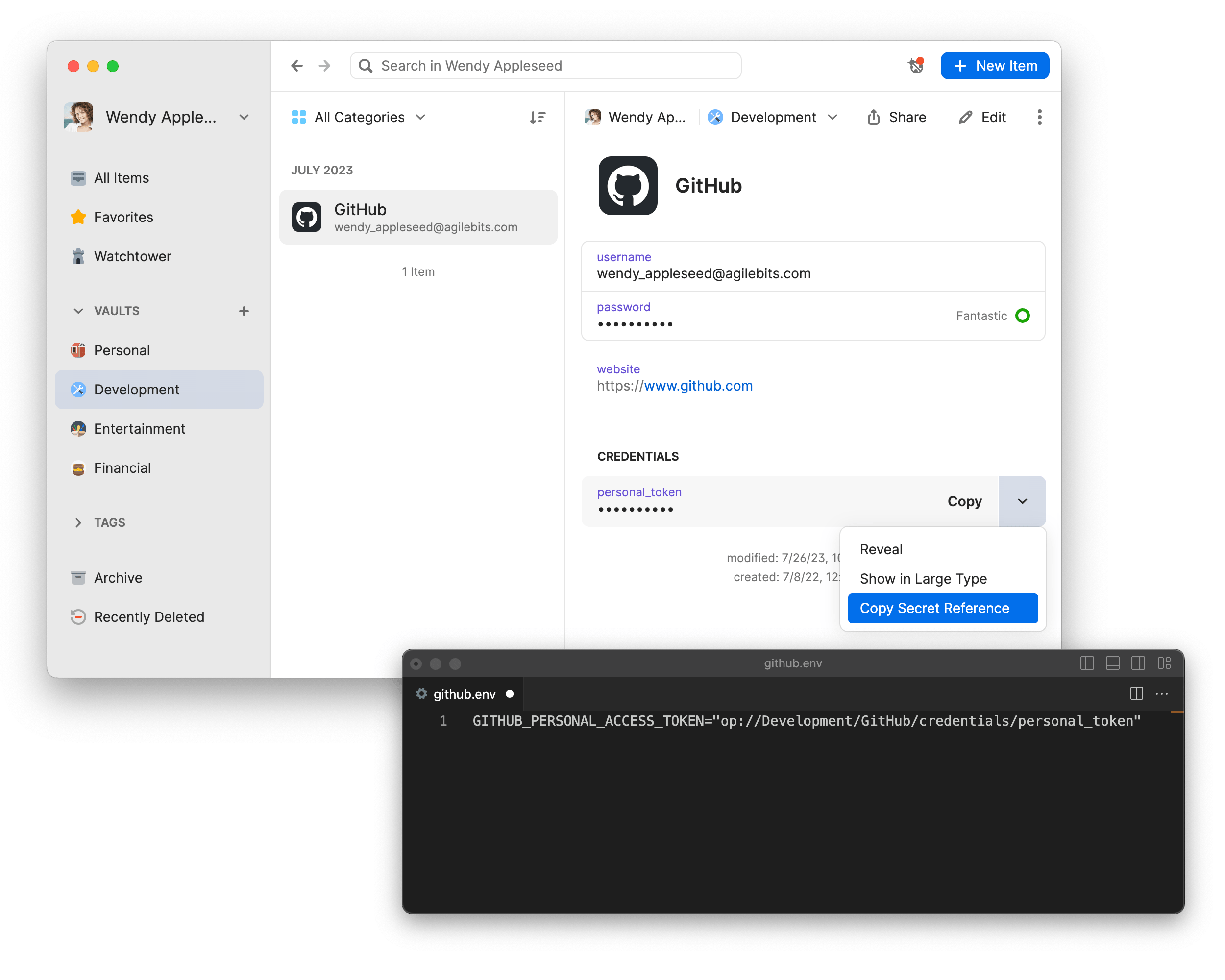Click the Edit button
Viewport: 1225px width, 980px height.
pyautogui.click(x=982, y=117)
